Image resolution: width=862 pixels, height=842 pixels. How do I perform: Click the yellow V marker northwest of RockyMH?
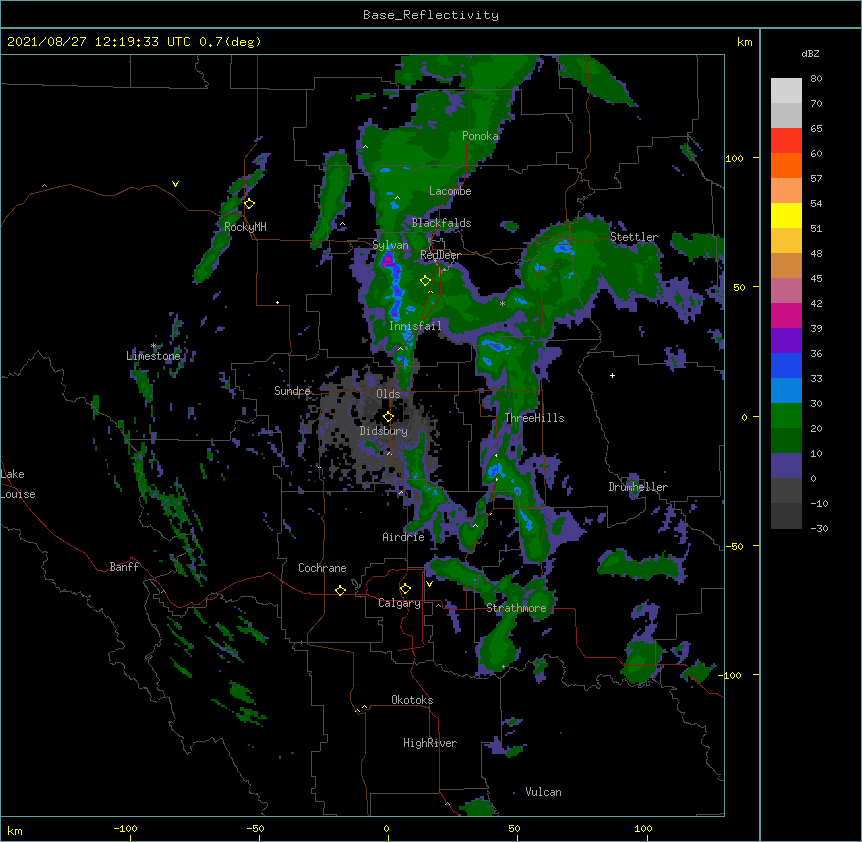click(175, 184)
